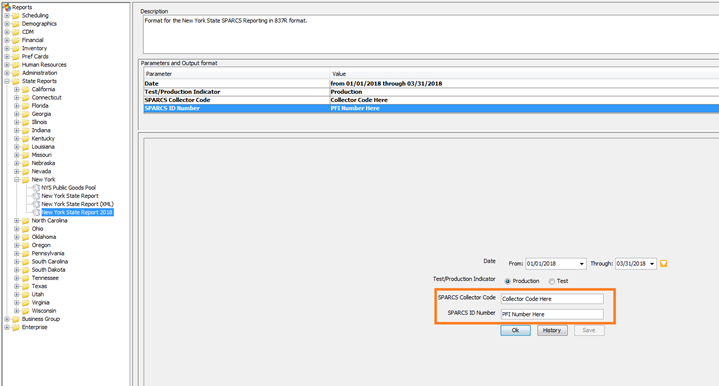Screen dimensions: 719x386
Task: Collapse the State Reports folder
Action: coord(7,82)
